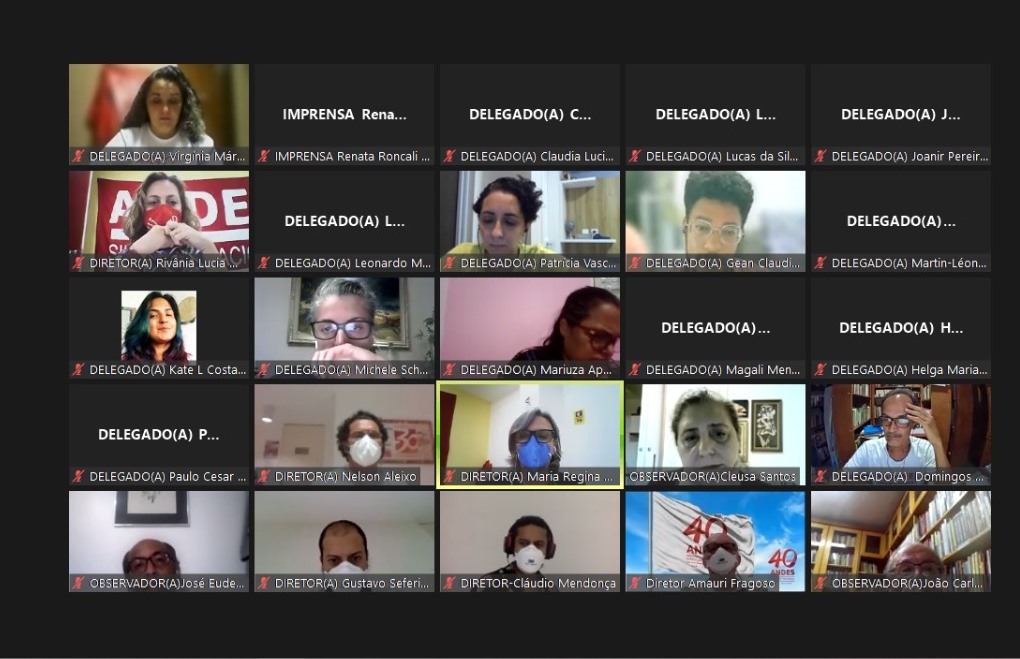Click Kate L Costa profile picture
Image resolution: width=1020 pixels, height=659 pixels.
pos(158,325)
